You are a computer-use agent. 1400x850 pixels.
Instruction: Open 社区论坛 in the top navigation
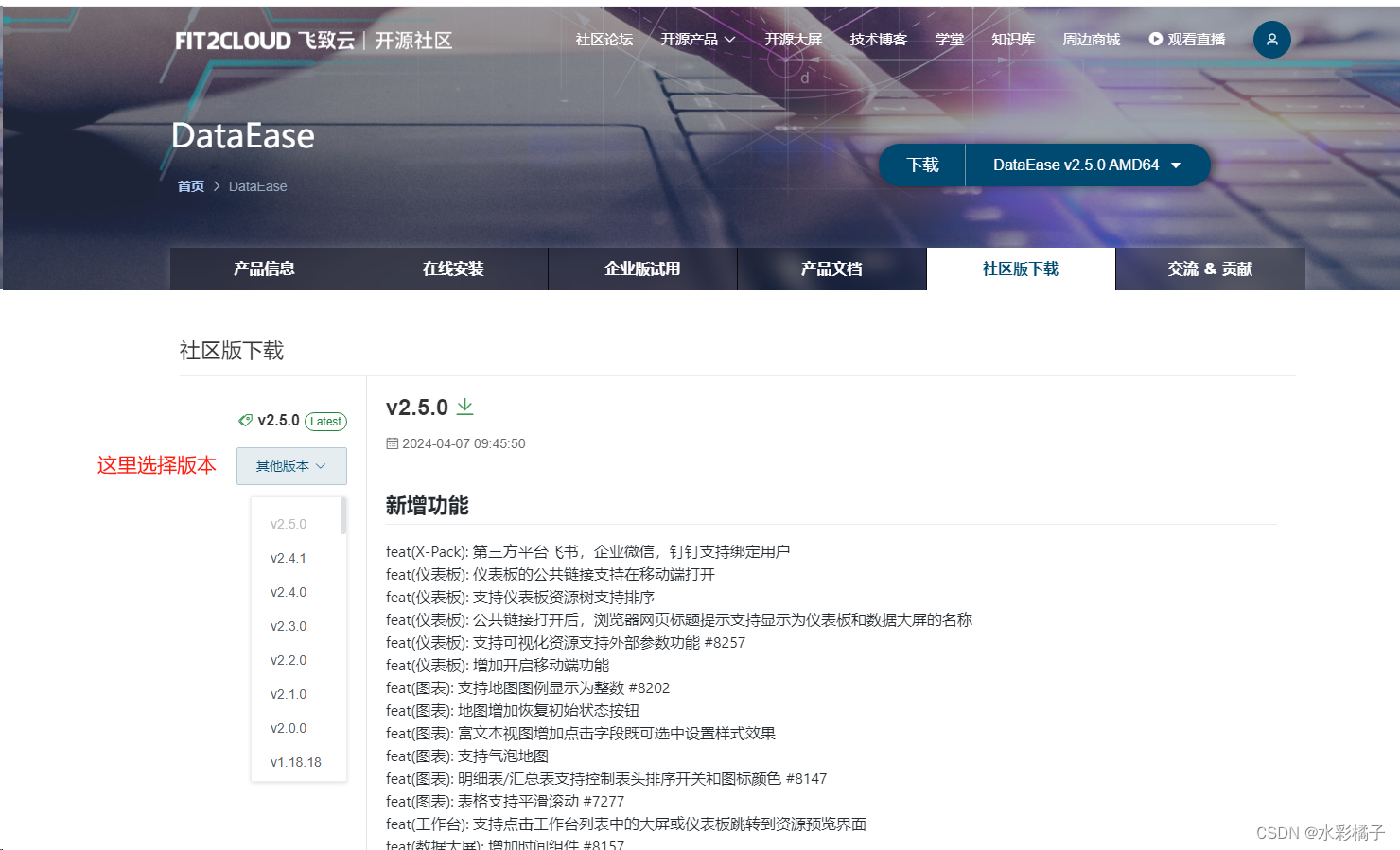[x=604, y=40]
